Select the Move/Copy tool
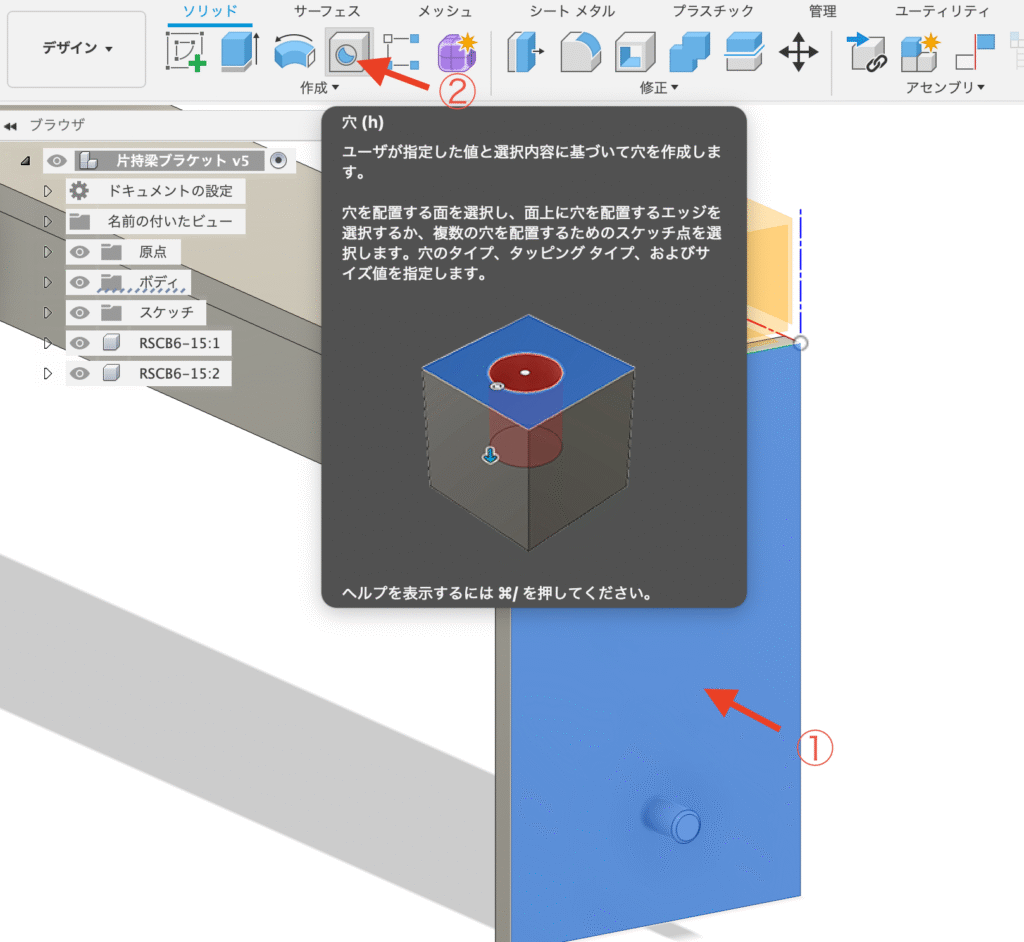This screenshot has width=1024, height=942. tap(800, 47)
